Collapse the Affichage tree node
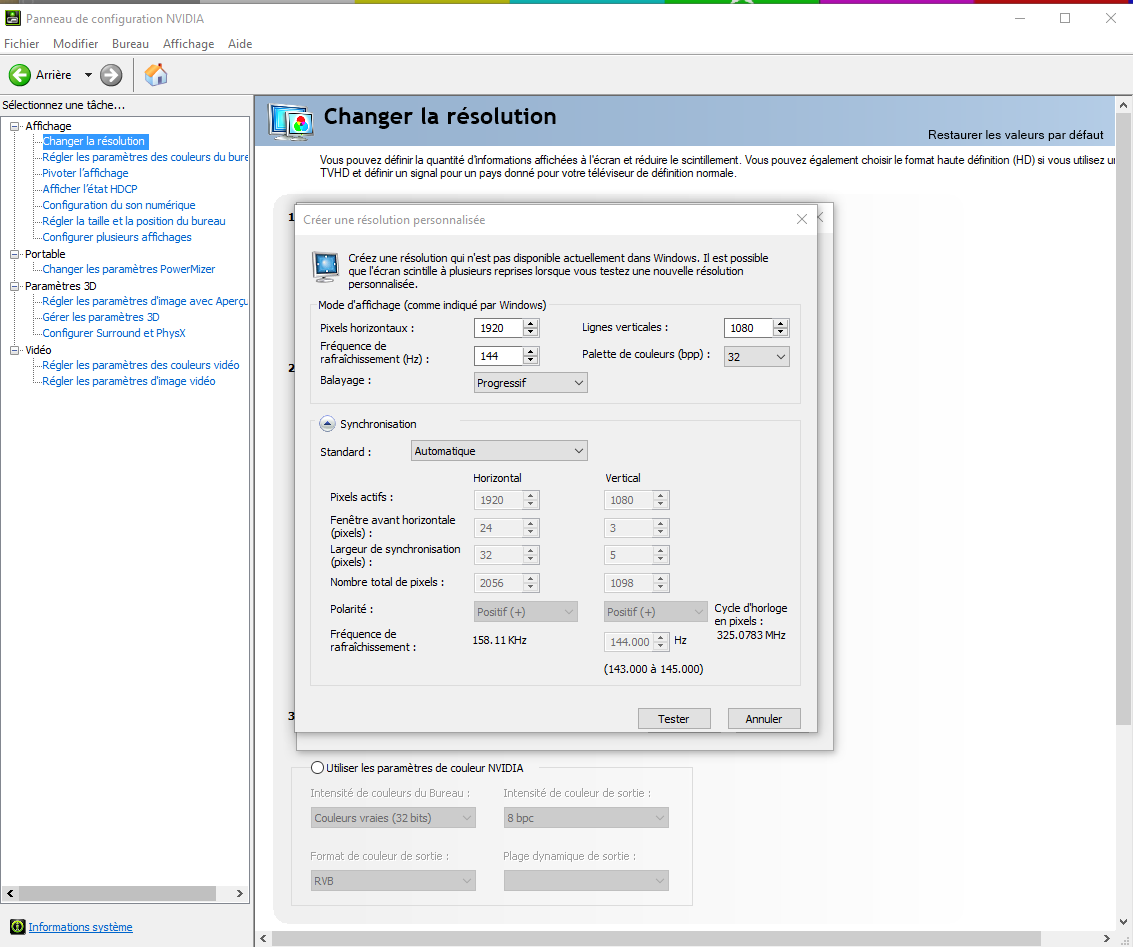Screen dimensions: 1133x947 pos(15,126)
